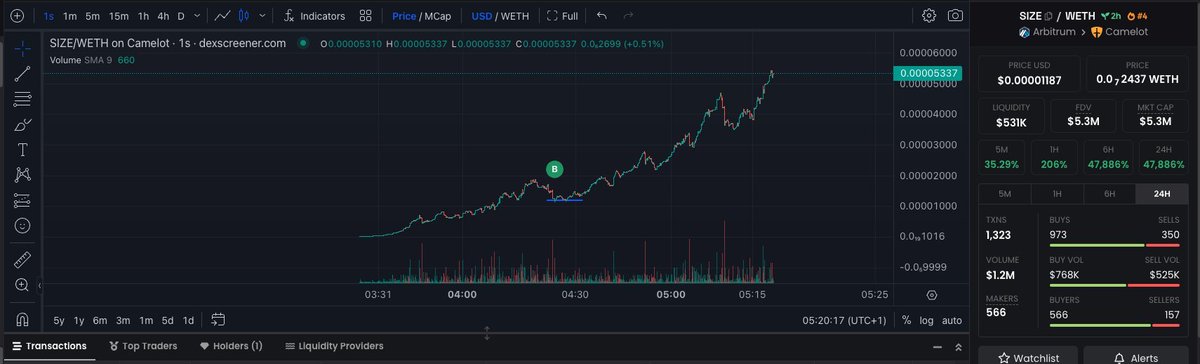Image resolution: width=1200 pixels, height=364 pixels.
Task: Switch to the line chart style icon
Action: 224,16
